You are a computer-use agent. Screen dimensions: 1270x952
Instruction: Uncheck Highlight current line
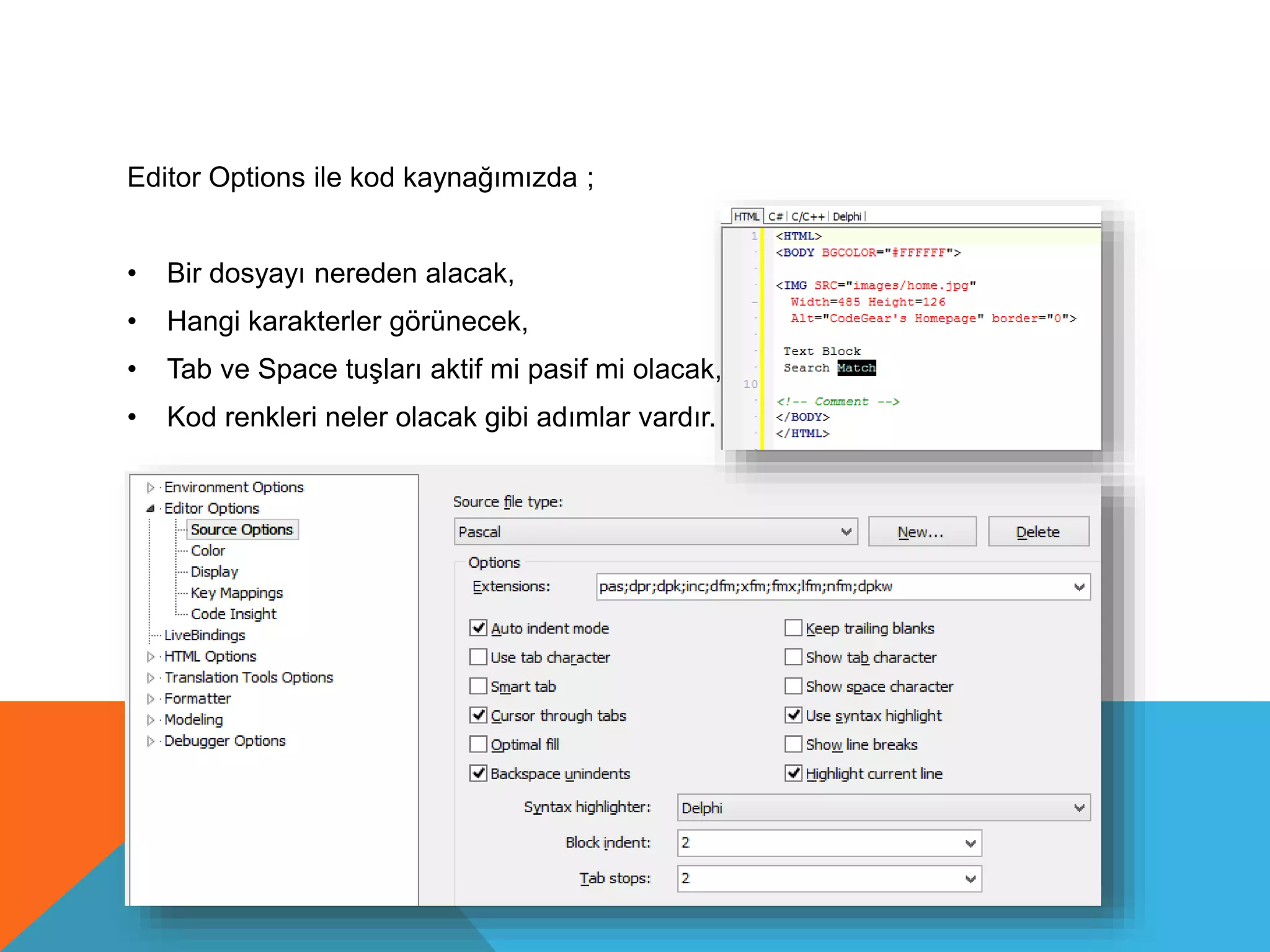(793, 773)
